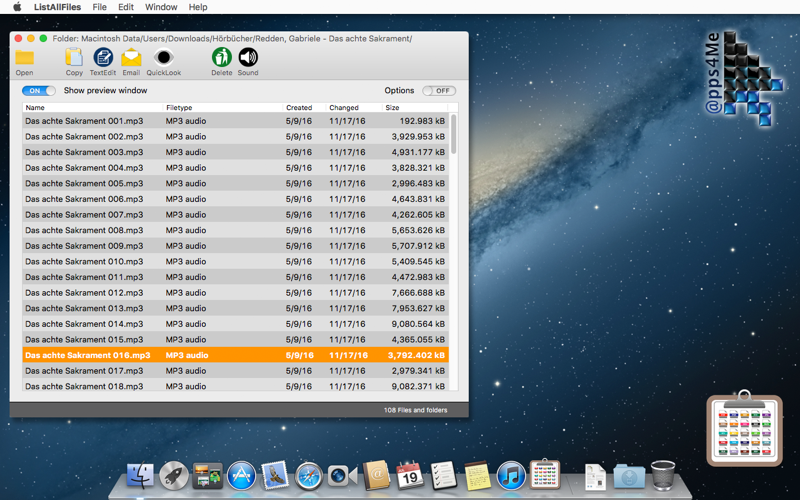Click the Copy toolbar icon
Image resolution: width=800 pixels, height=500 pixels.
(74, 57)
